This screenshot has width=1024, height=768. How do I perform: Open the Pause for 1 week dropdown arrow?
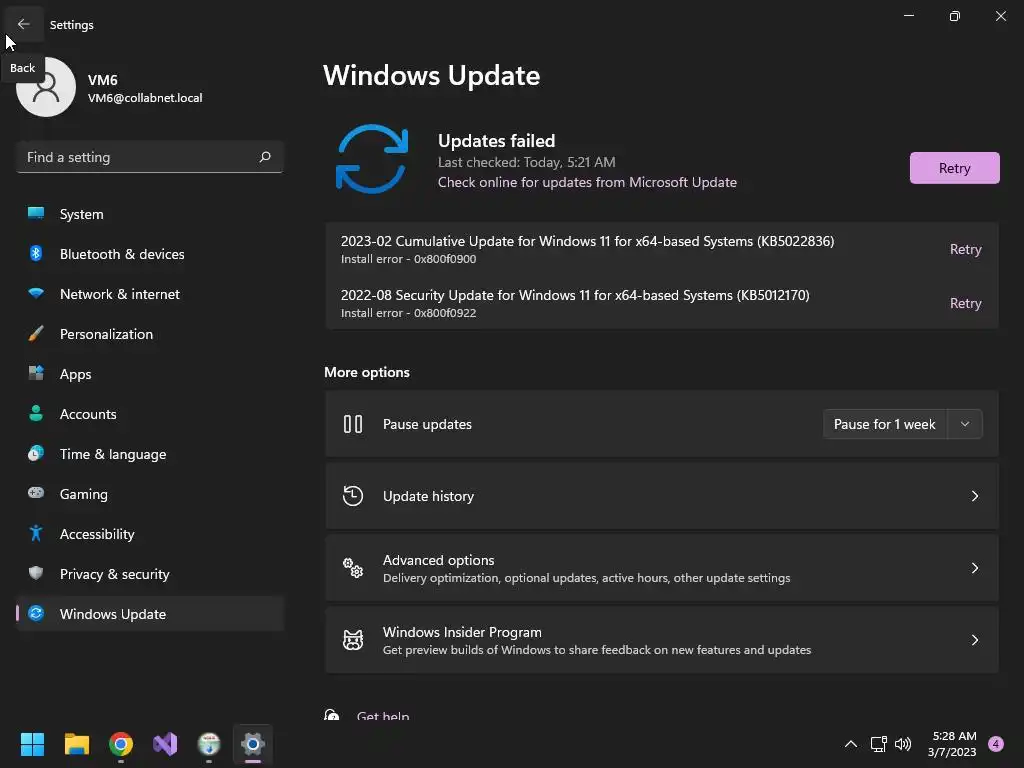click(965, 424)
